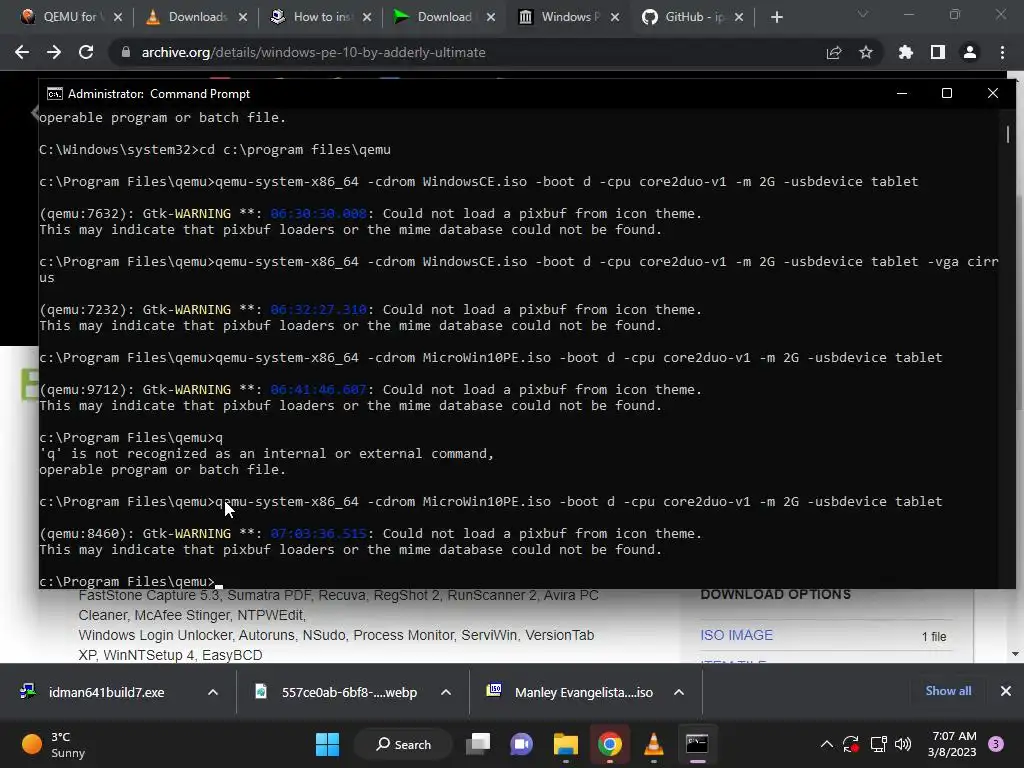The image size is (1024, 768).
Task: Minimize the Command Prompt window
Action: coord(902,93)
